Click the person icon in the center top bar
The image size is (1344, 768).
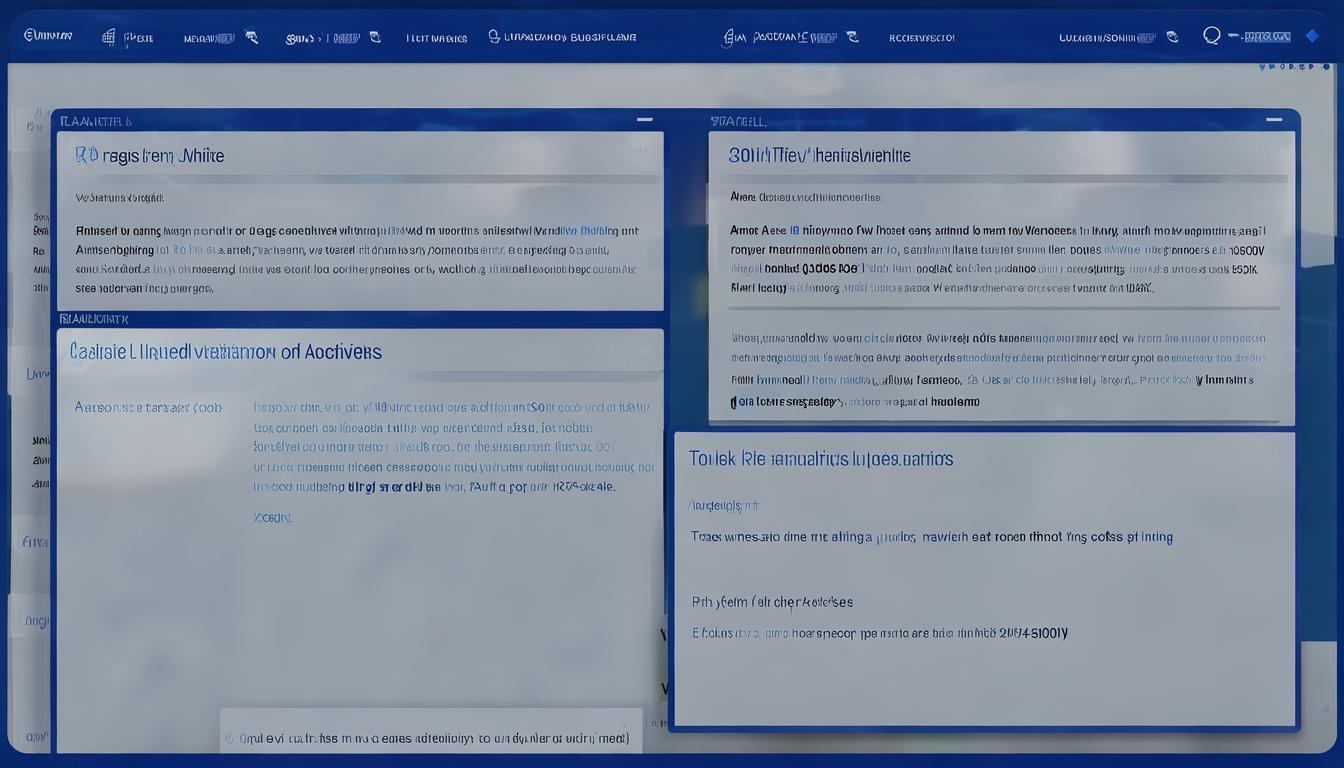(x=731, y=37)
